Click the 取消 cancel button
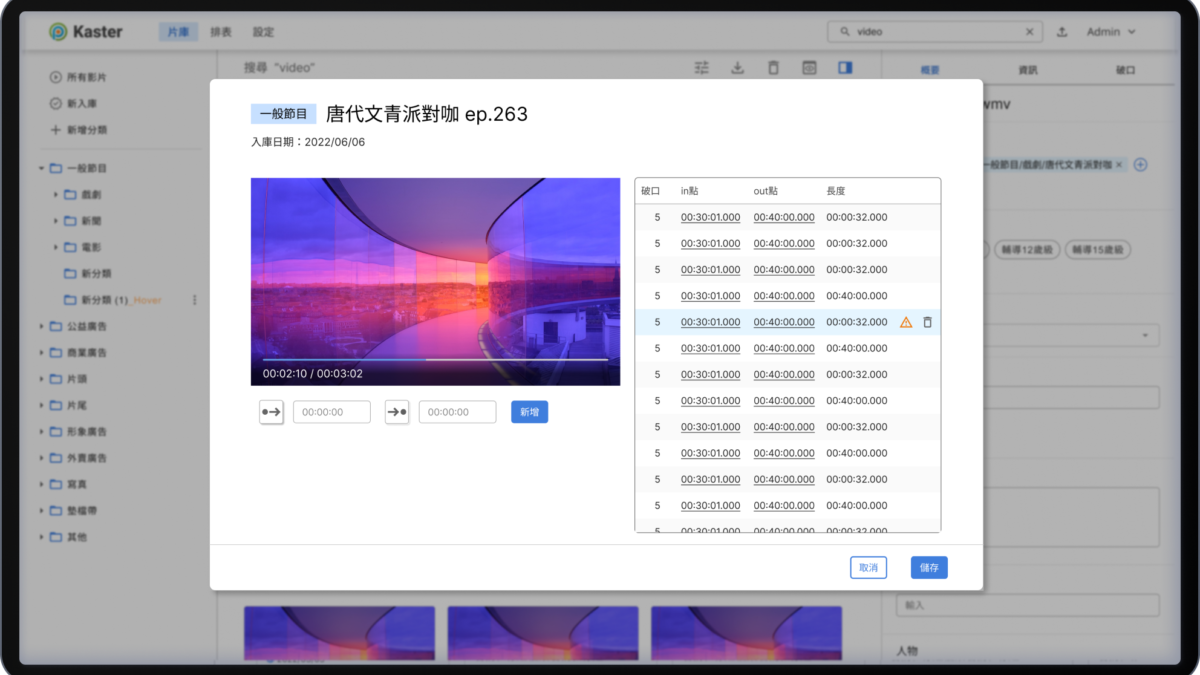 click(868, 568)
